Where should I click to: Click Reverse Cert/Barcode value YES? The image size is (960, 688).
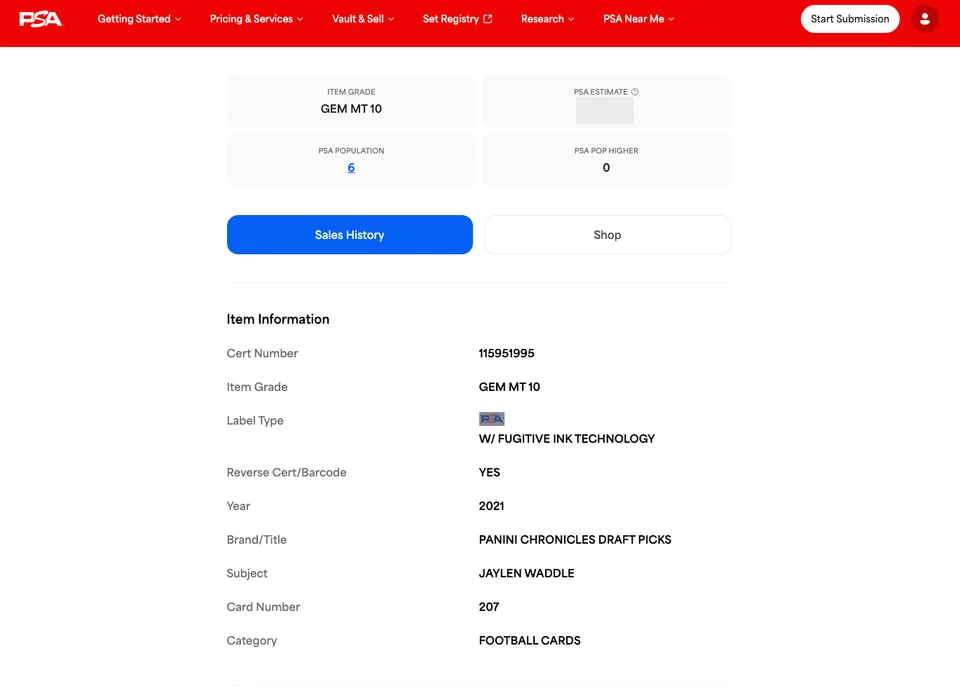click(489, 472)
